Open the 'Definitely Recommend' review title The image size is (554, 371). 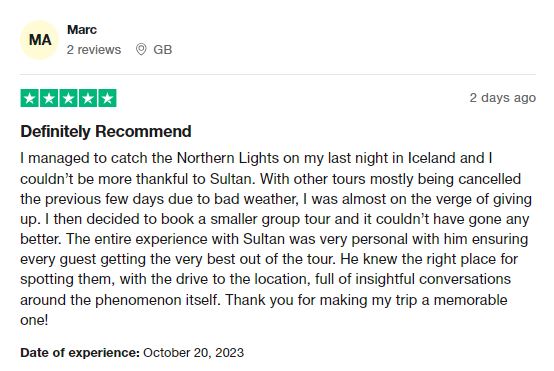106,131
